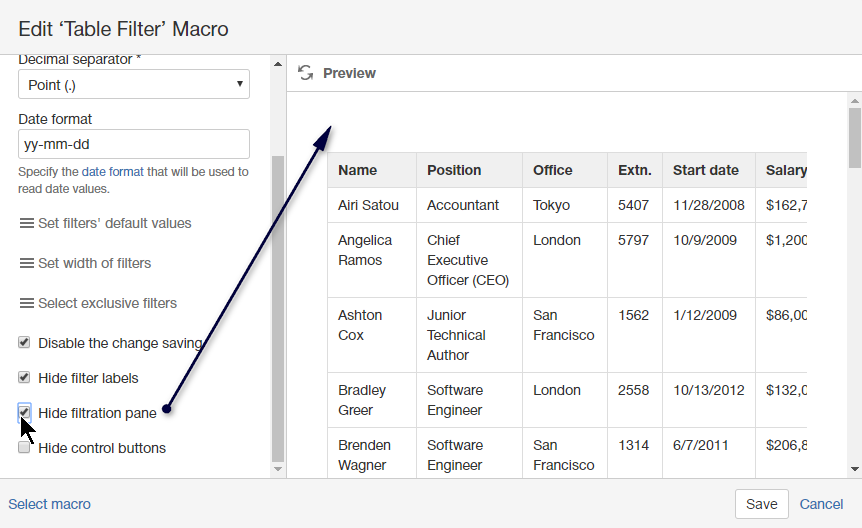Screen dimensions: 862x528
Task: Click the Name column header
Action: pos(358,170)
